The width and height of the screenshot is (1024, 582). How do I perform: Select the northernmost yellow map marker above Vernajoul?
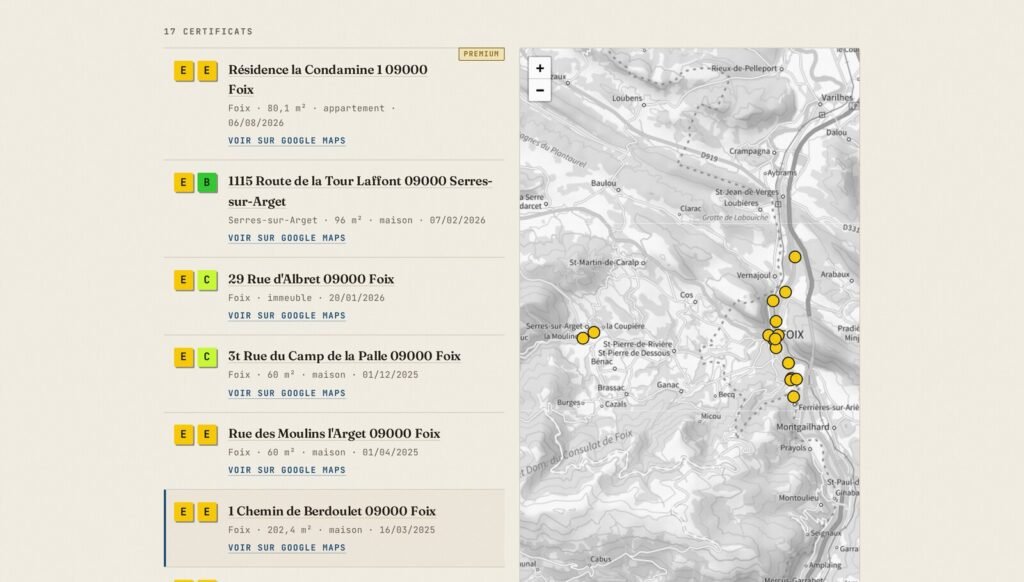pyautogui.click(x=795, y=257)
